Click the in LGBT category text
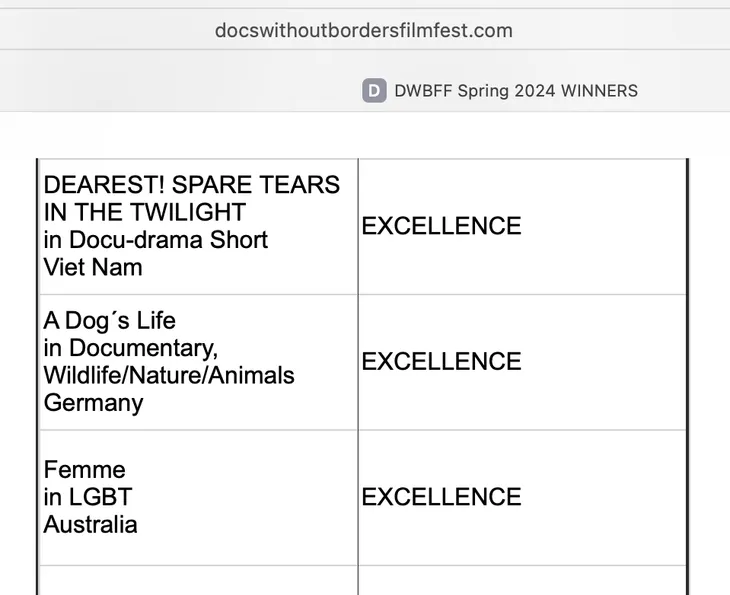Image resolution: width=730 pixels, height=595 pixels. click(x=88, y=497)
